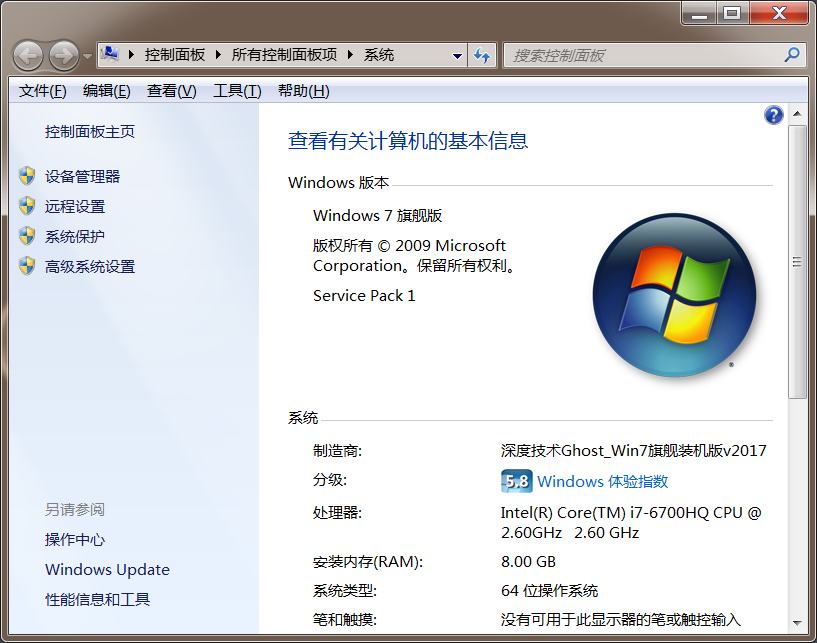This screenshot has width=817, height=643.
Task: Open the 帮助(H) menu
Action: coord(303,91)
